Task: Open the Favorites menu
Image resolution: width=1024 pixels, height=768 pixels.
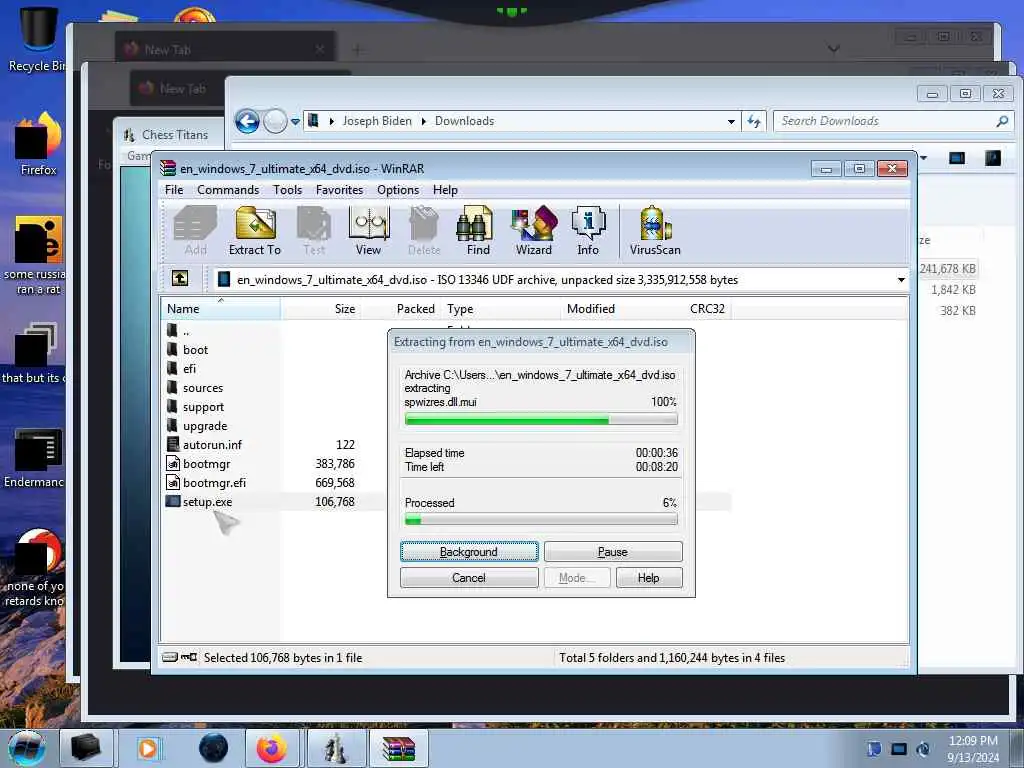Action: click(339, 189)
